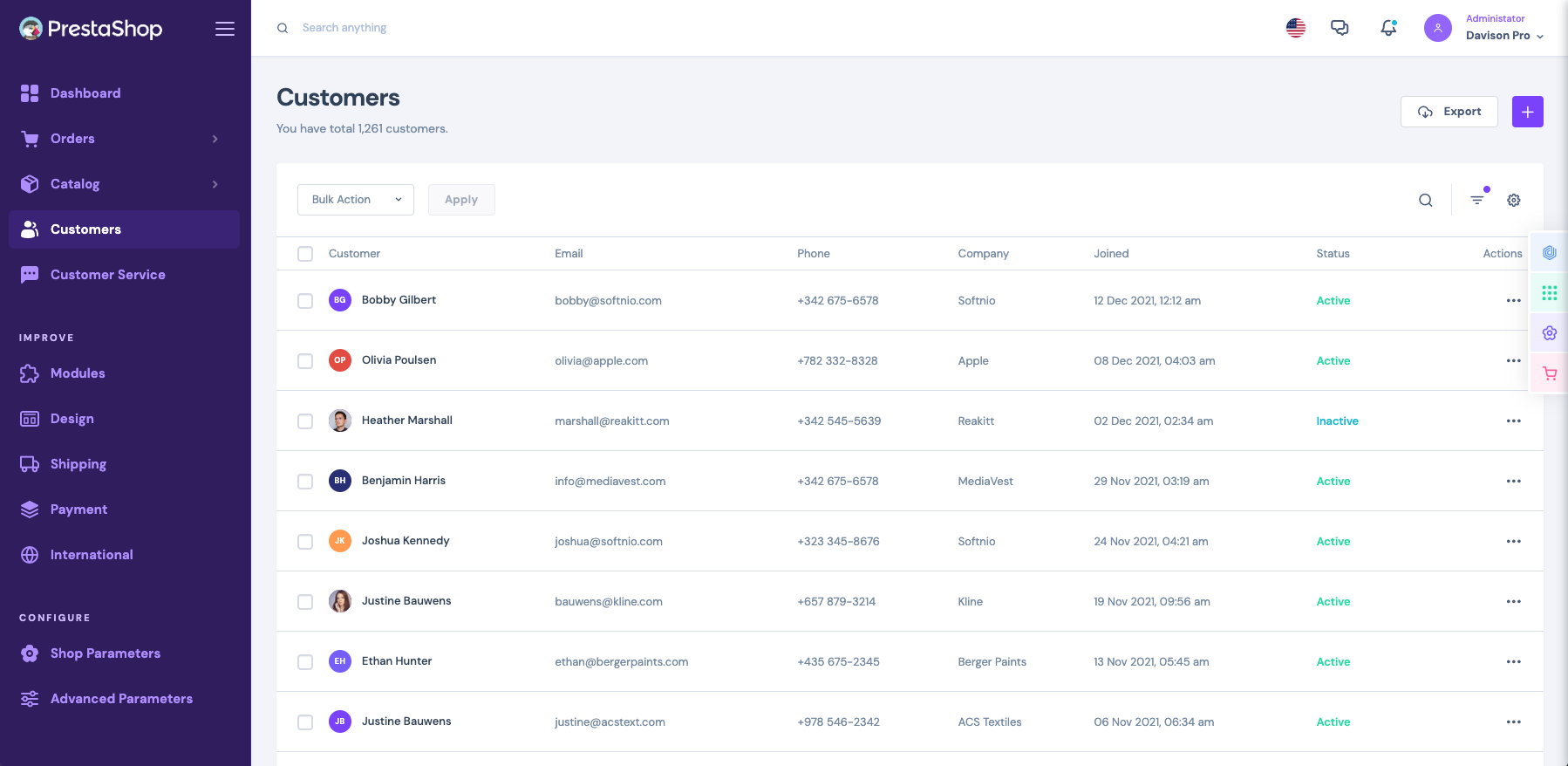Click the Search anything input field
Screen dimensions: 1568x766
[x=344, y=28]
